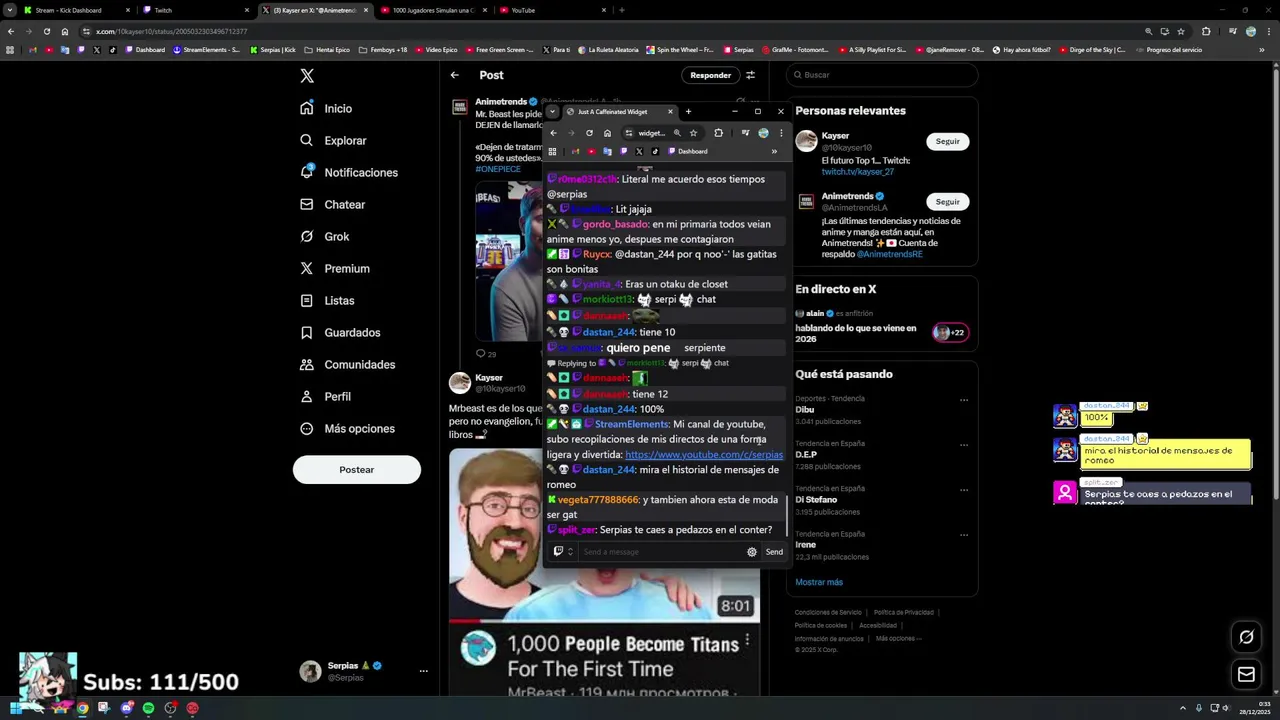
Task: Open Dashboard bookmark in widget window
Action: (x=688, y=152)
